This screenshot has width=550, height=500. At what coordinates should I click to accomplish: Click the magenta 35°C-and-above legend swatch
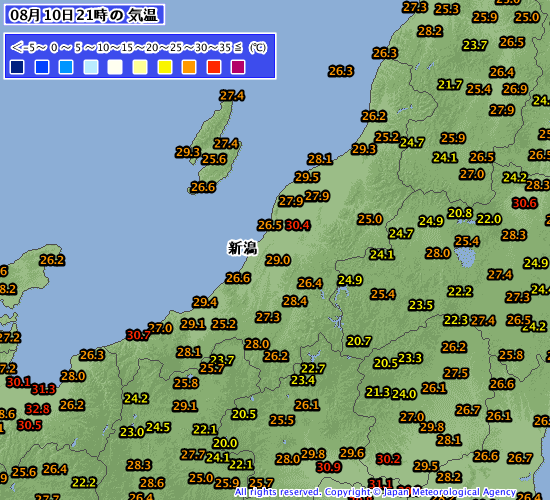238,67
